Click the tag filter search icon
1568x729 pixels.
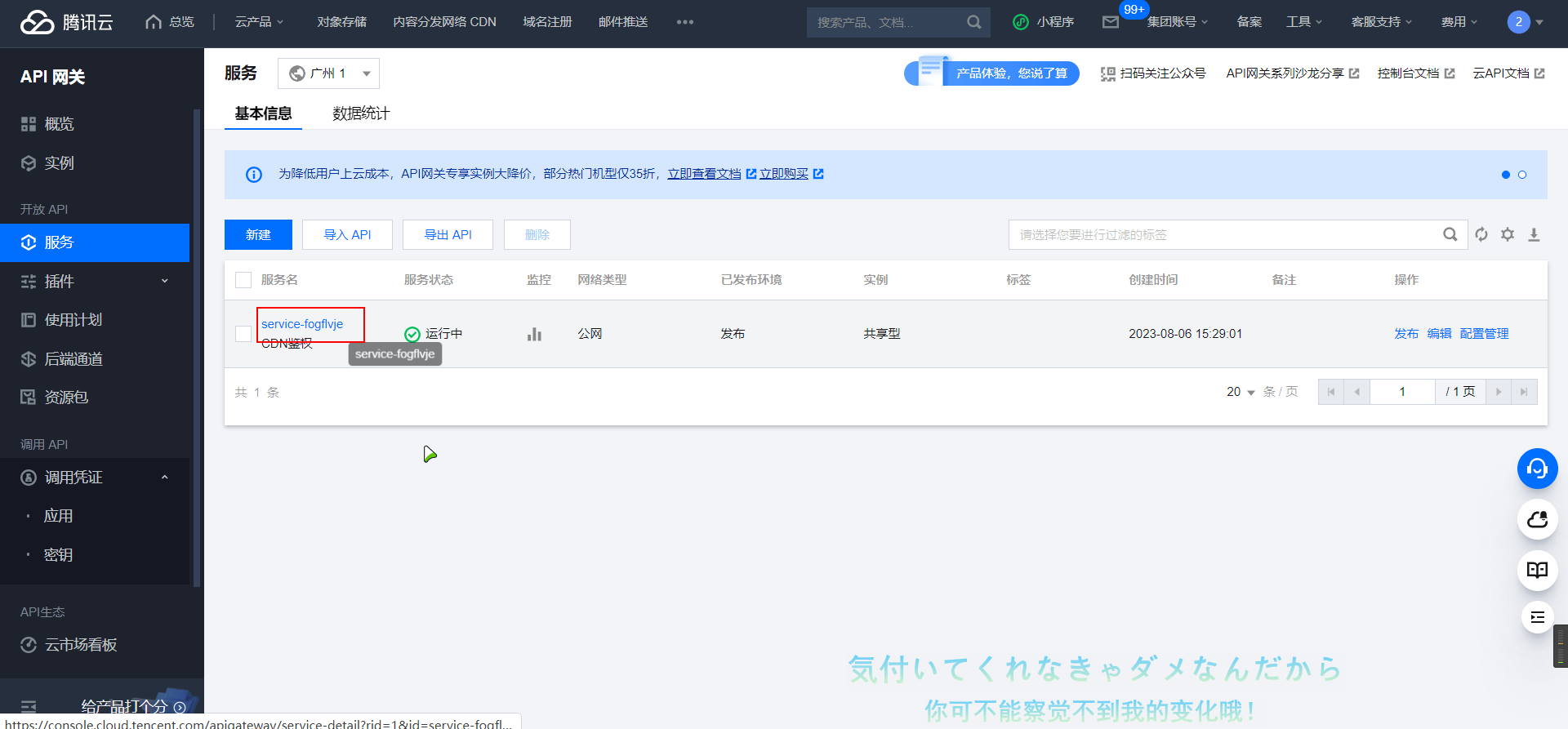[1450, 234]
